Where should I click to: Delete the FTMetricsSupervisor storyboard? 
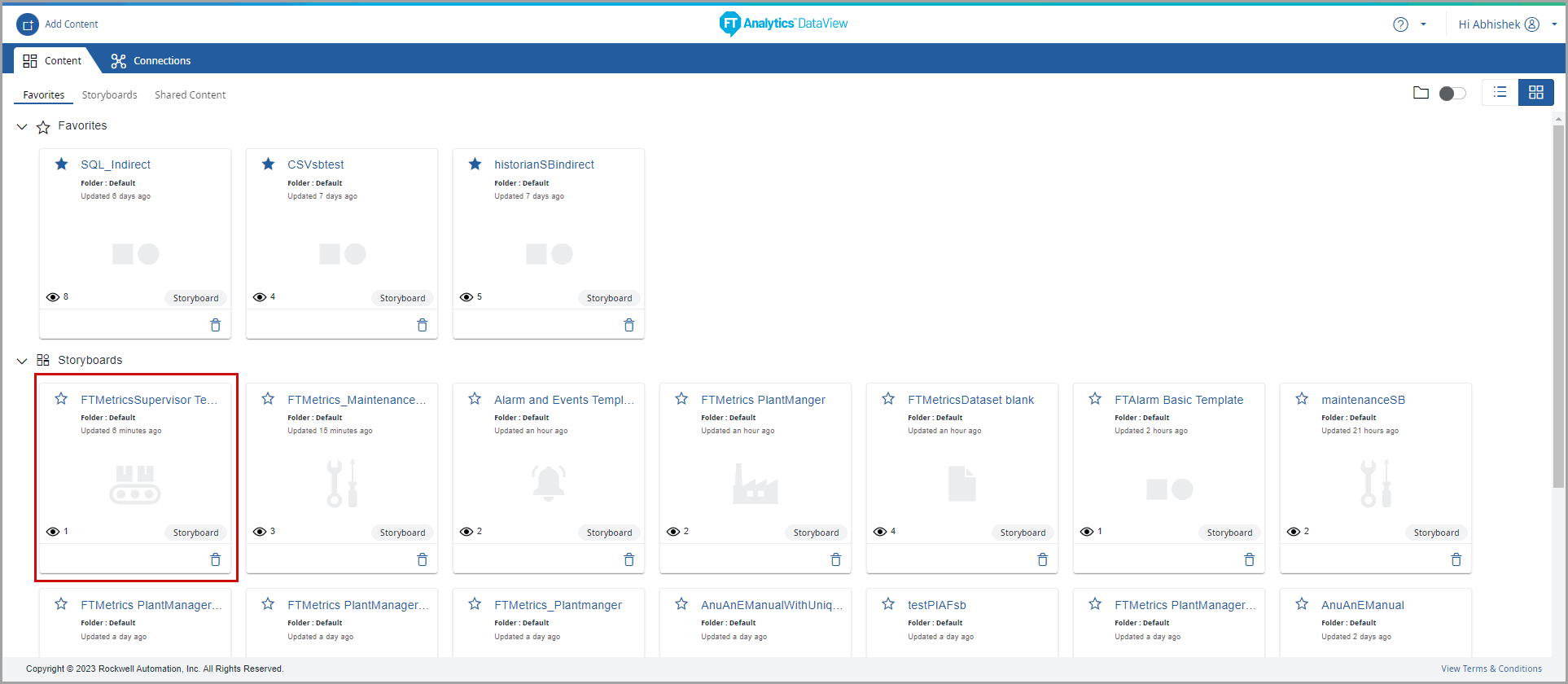point(216,559)
